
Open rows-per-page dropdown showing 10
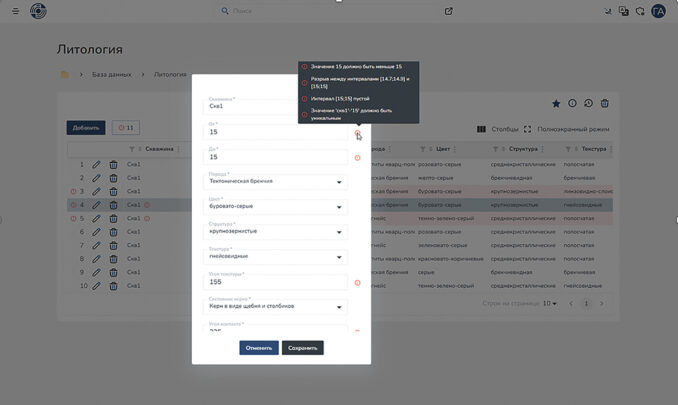click(x=549, y=303)
